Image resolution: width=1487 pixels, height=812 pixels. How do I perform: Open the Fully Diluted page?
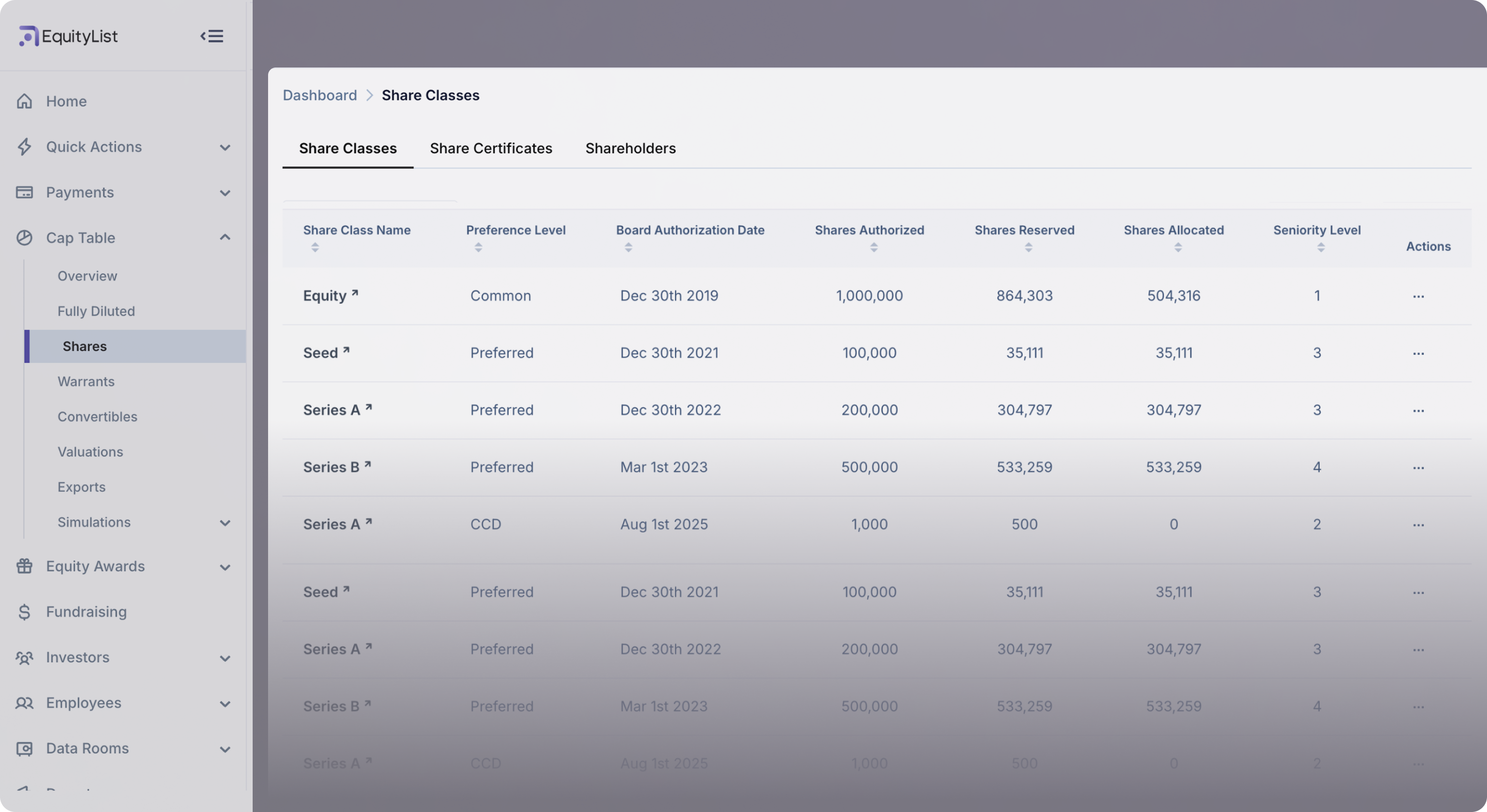point(96,311)
